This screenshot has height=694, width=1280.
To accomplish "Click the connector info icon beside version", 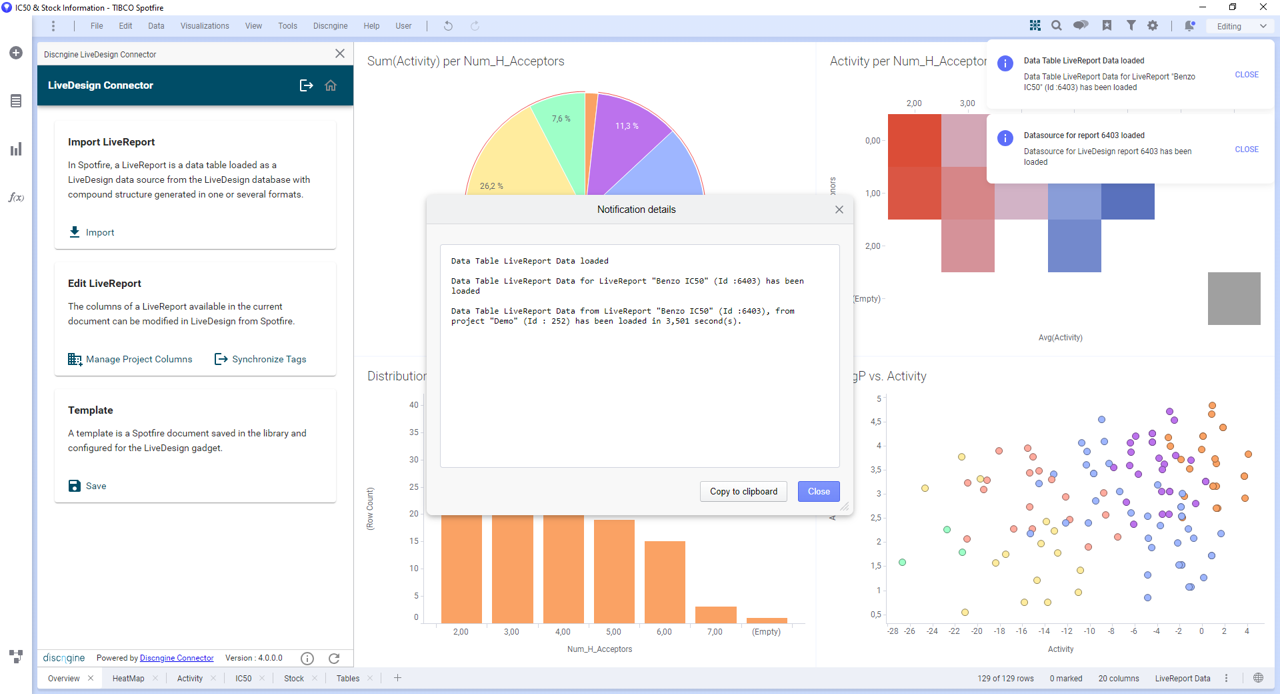I will (308, 658).
